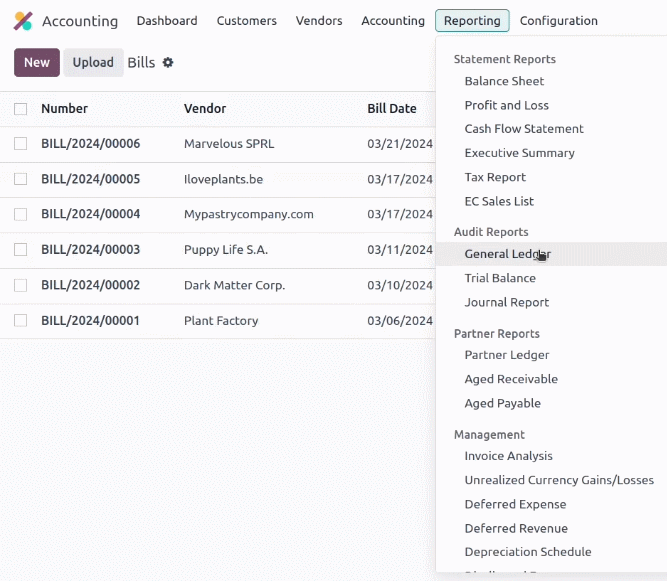Click vendor Iloveplants.be
Viewport: 667px width, 581px height.
point(223,179)
